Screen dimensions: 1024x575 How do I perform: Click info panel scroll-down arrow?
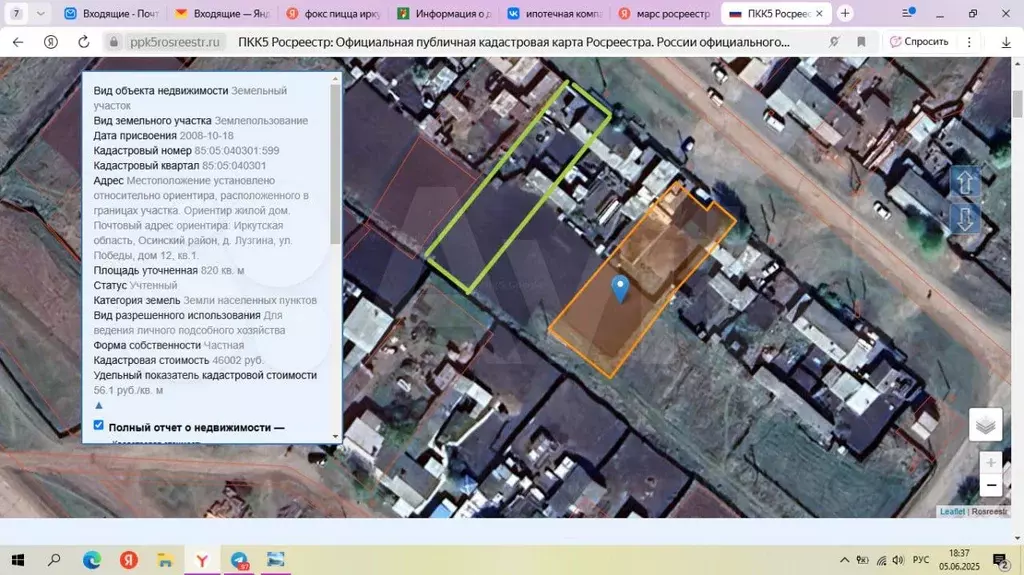coord(336,436)
